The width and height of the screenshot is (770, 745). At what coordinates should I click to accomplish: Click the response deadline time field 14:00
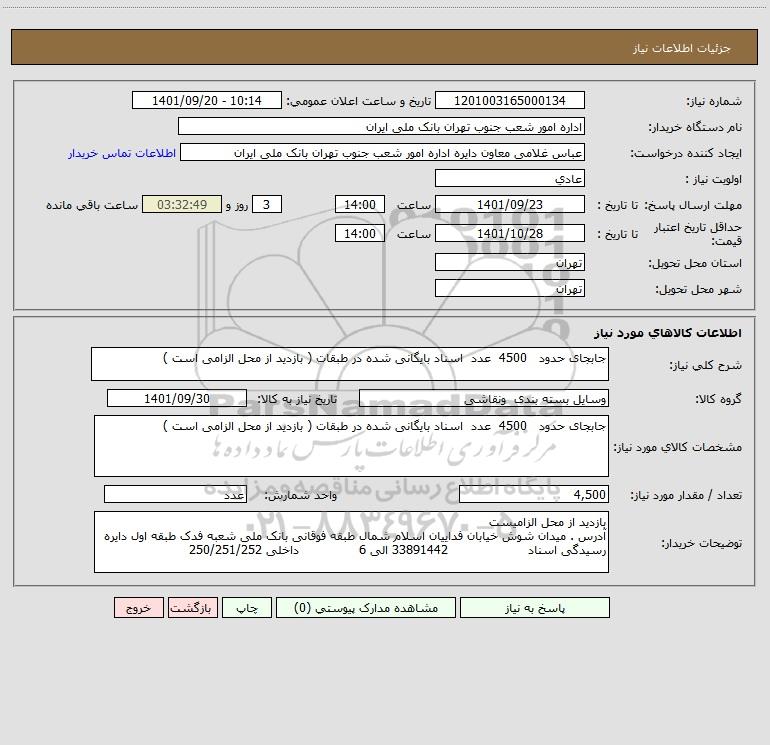click(359, 204)
